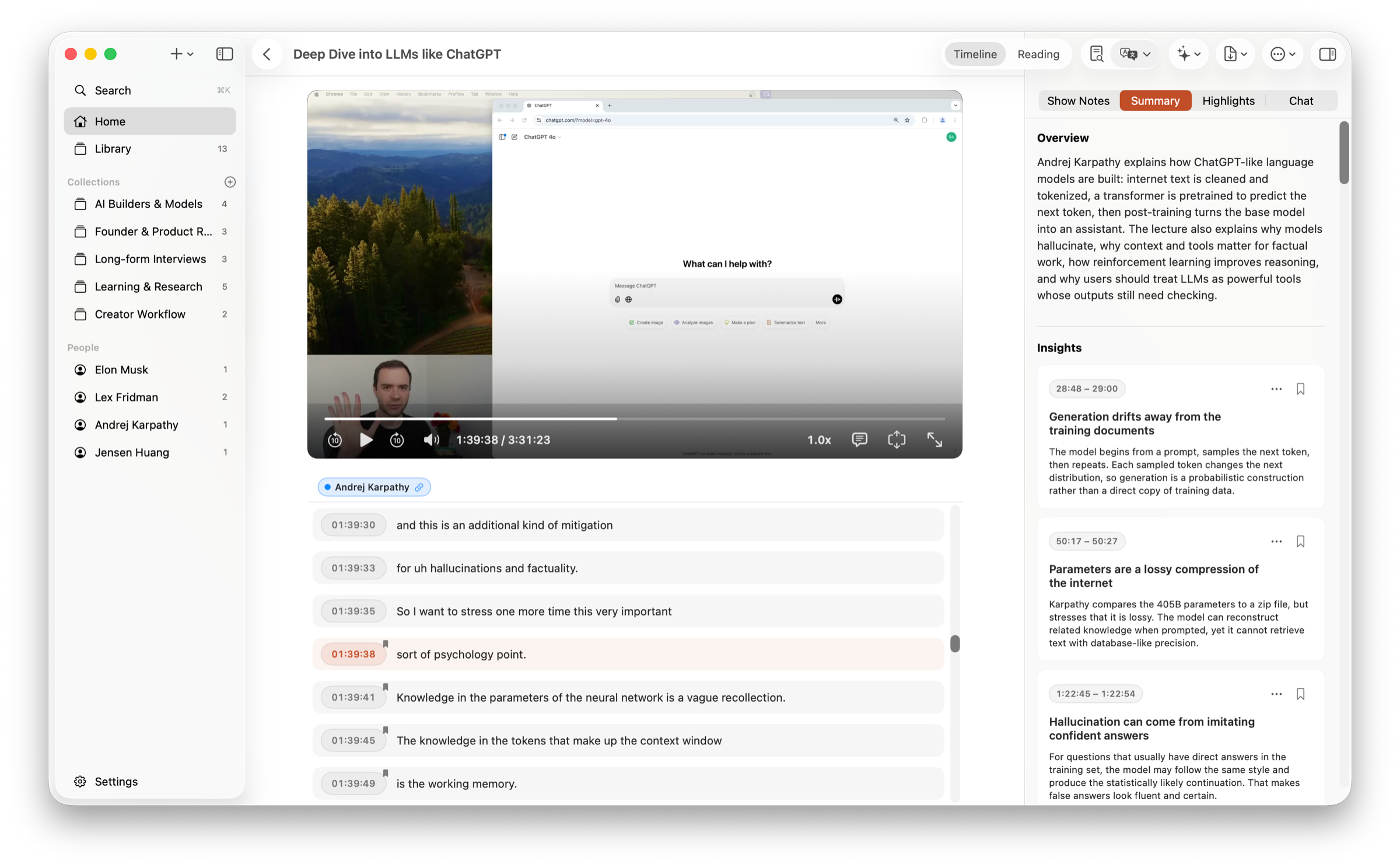Click the picture-in-picture video icon
This screenshot has height=868, width=1400.
click(x=897, y=440)
